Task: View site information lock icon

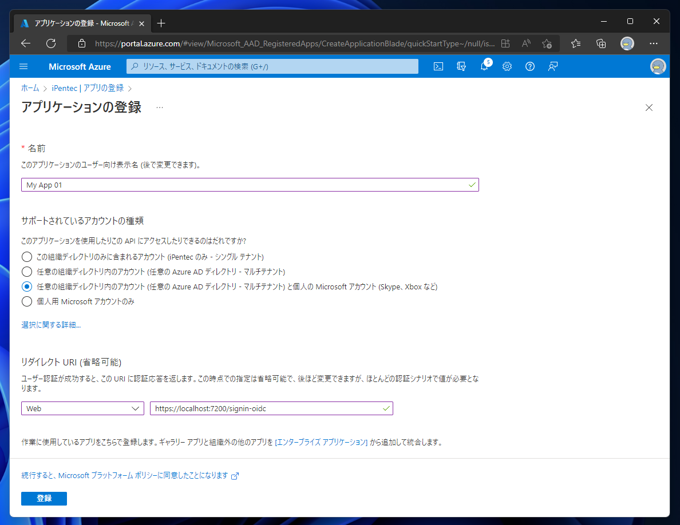Action: coord(82,43)
